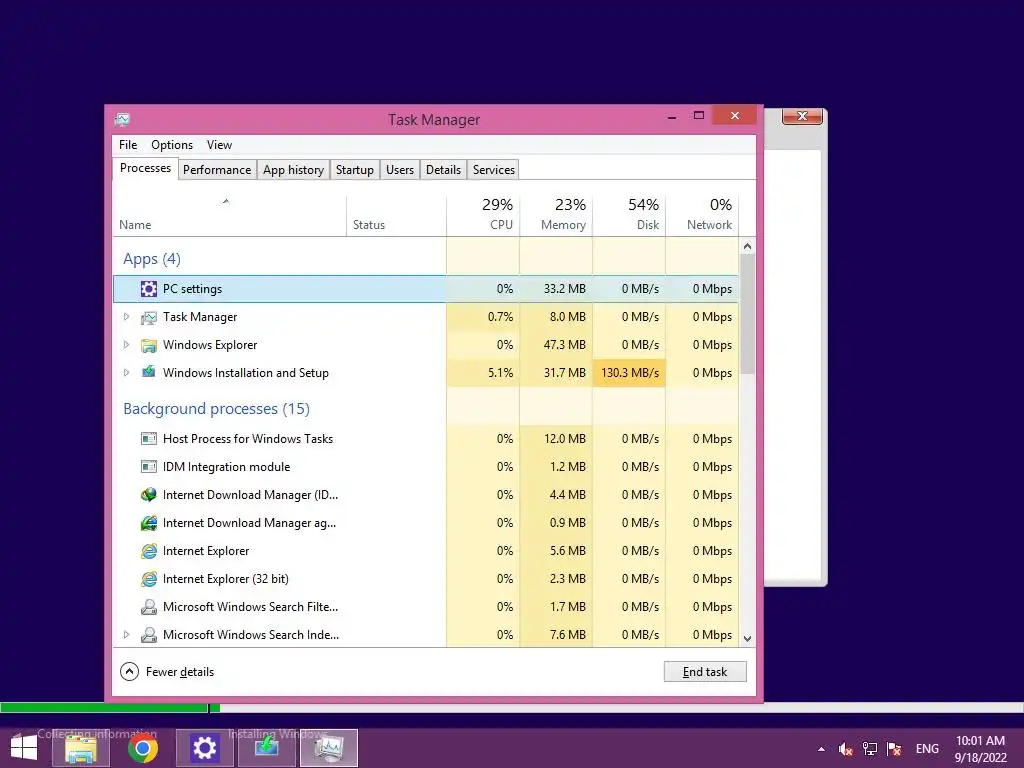Expand the Task Manager process group
1024x768 pixels.
coord(127,317)
